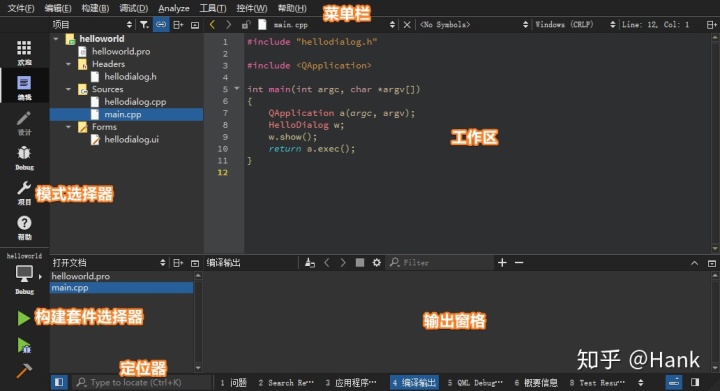Toggle right sidebar visibility button
Screen dimensions: 720x391
(x=695, y=382)
